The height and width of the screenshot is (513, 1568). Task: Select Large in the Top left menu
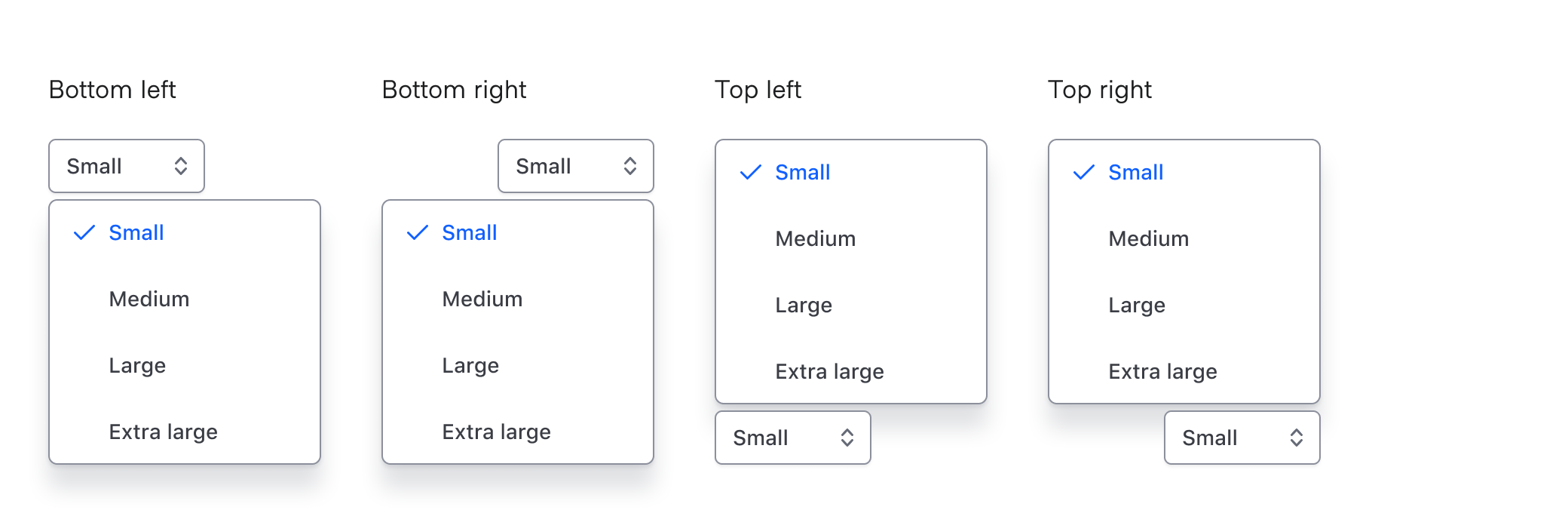click(x=804, y=305)
